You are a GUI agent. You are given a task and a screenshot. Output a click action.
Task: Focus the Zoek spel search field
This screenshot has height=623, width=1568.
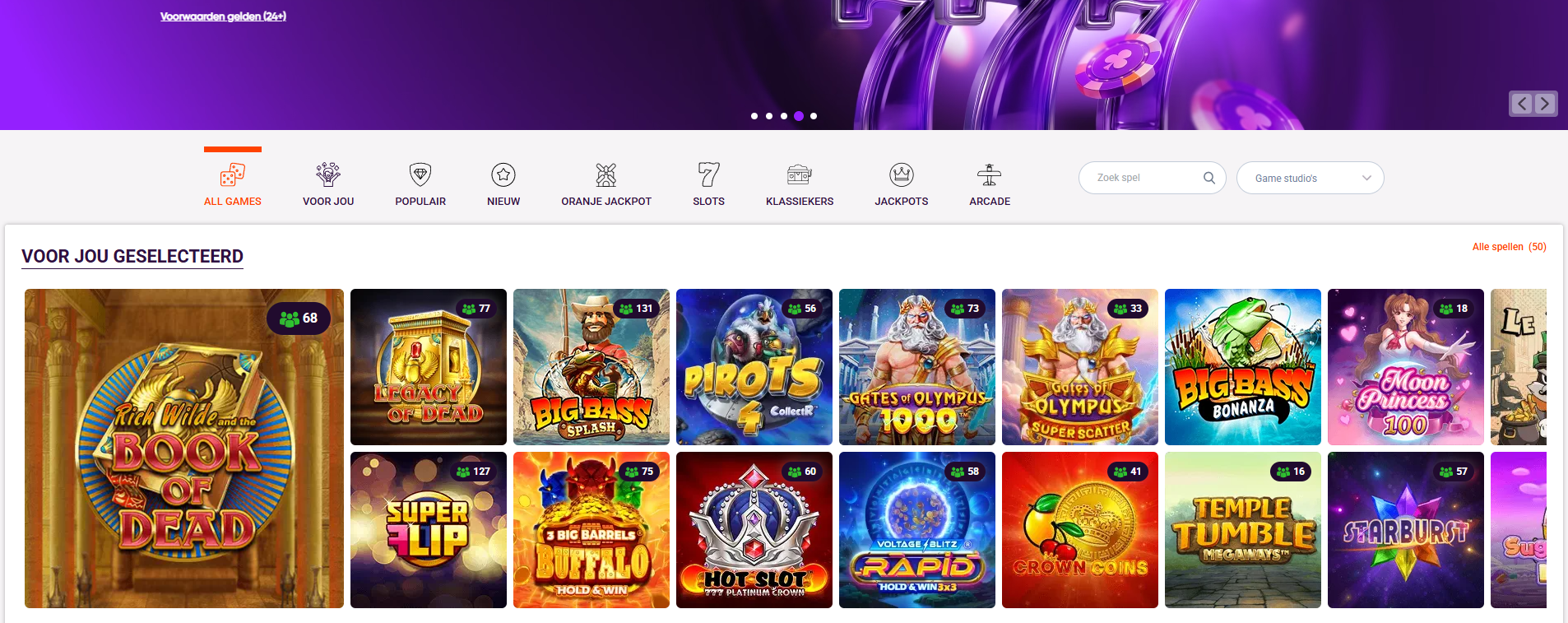pyautogui.click(x=1152, y=178)
